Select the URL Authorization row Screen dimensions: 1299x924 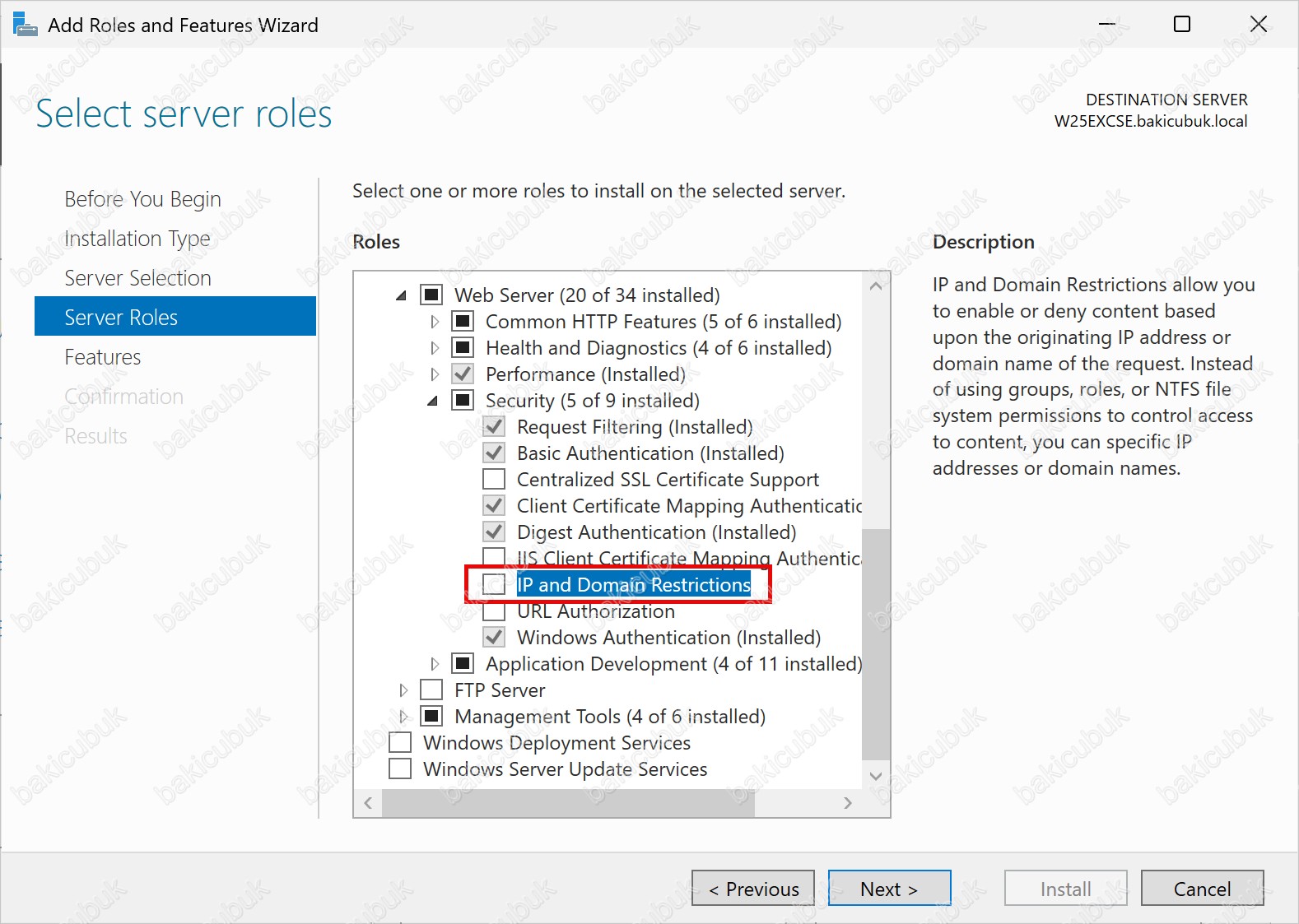pos(596,611)
